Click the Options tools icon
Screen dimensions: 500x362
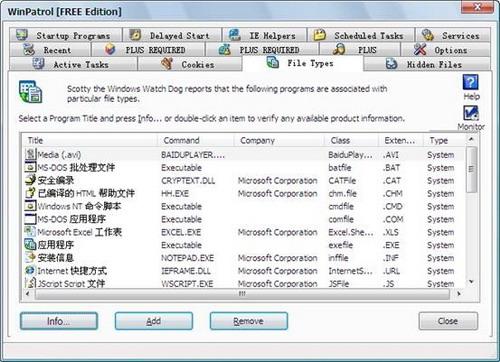click(x=420, y=50)
